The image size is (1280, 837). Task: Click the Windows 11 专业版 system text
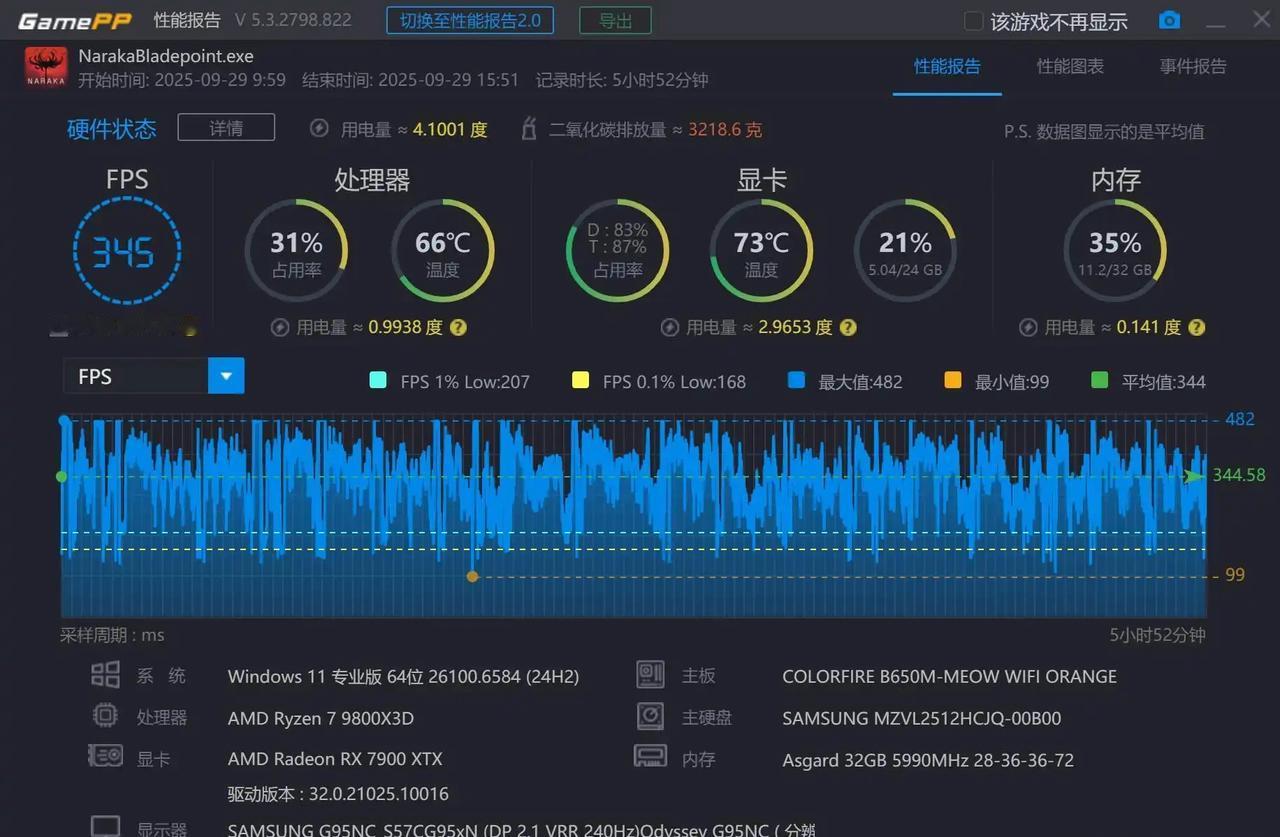tap(404, 676)
